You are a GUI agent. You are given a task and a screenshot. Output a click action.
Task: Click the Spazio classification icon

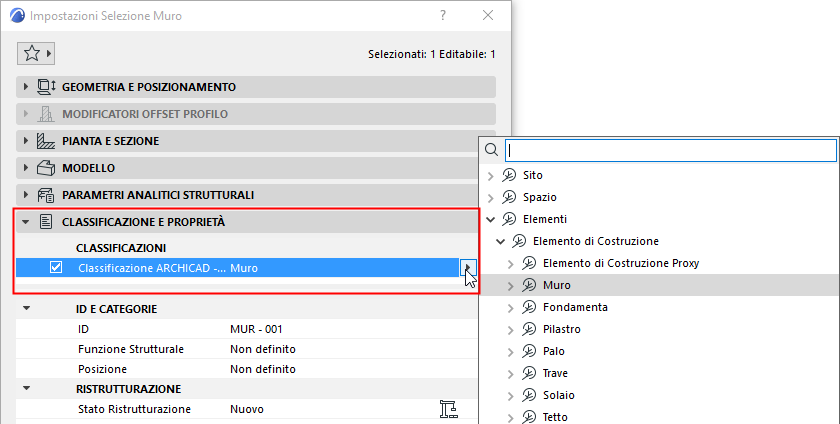[509, 197]
